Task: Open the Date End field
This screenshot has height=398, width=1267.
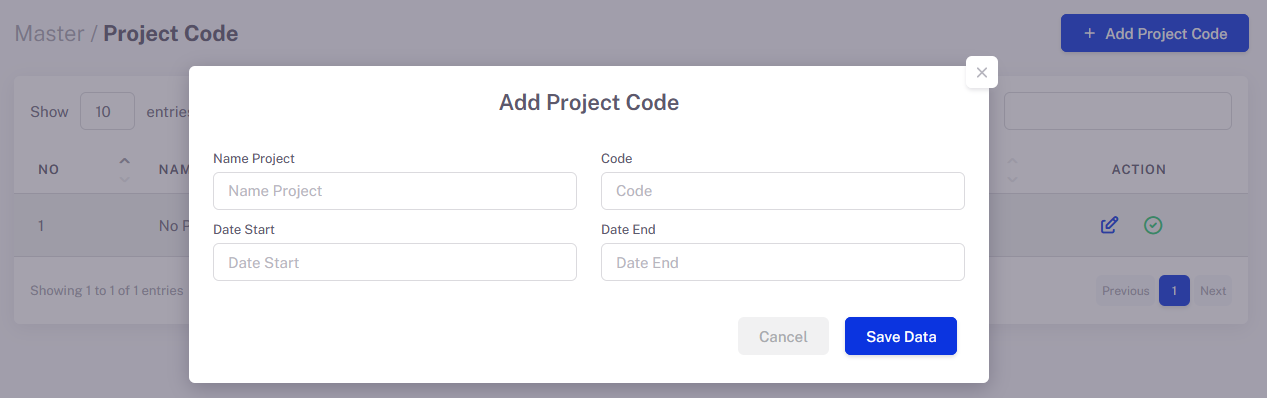Action: (x=783, y=262)
